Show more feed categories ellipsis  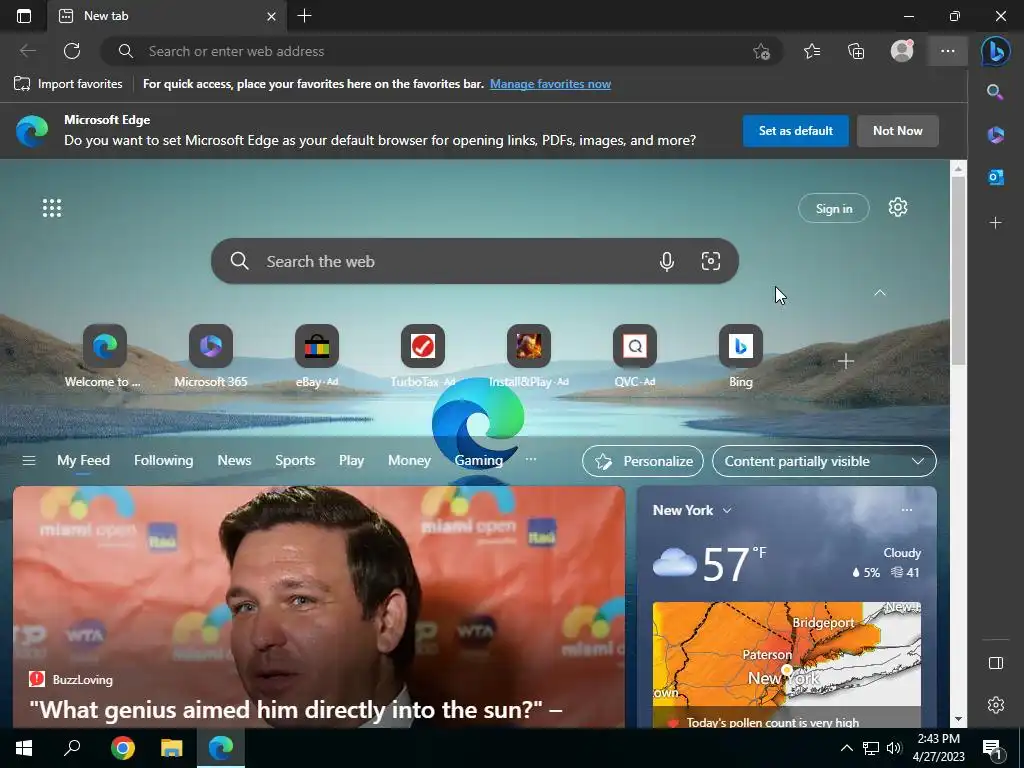tap(531, 459)
